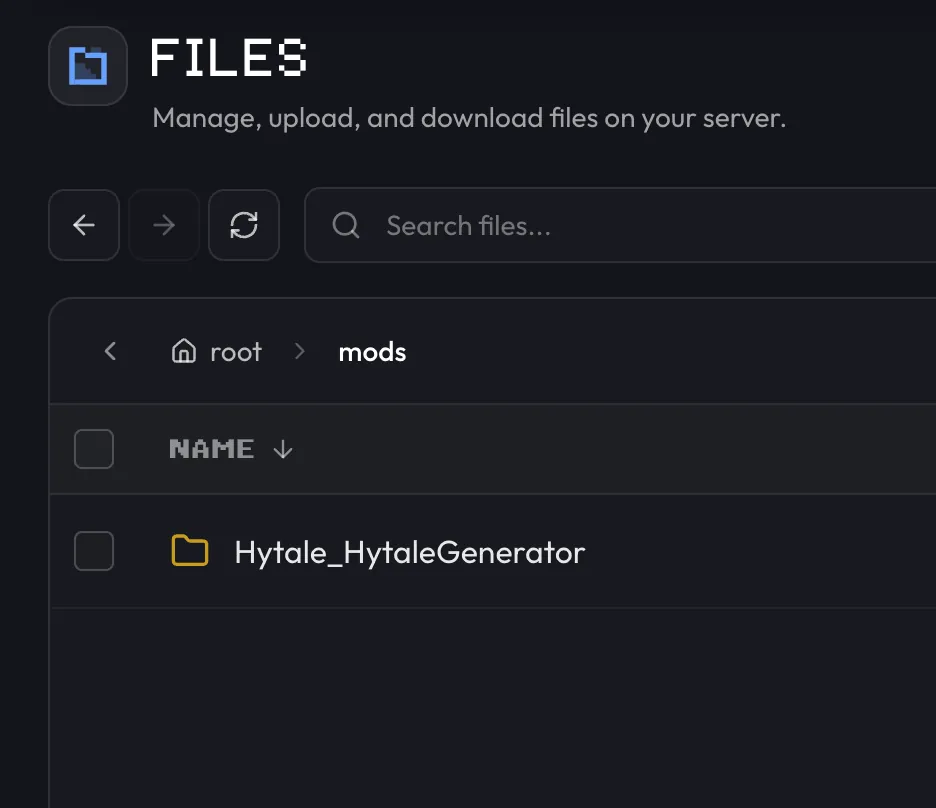Go back with the left arrow button
Viewport: 936px width, 808px height.
click(84, 225)
